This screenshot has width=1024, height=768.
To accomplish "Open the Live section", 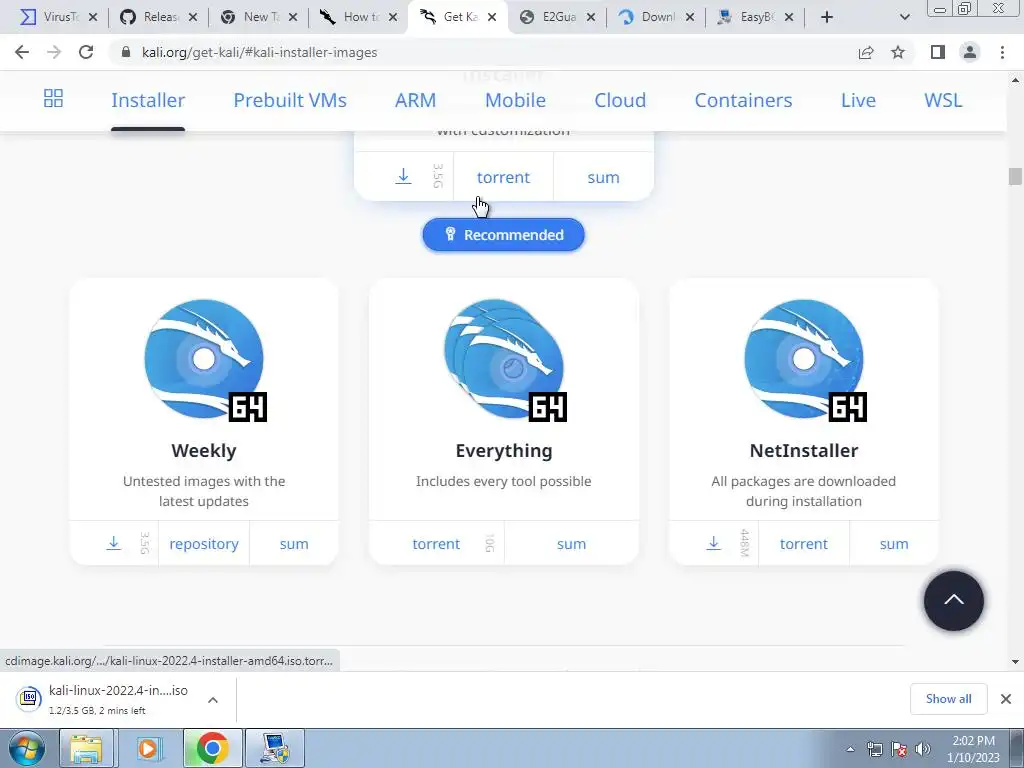I will pyautogui.click(x=858, y=100).
